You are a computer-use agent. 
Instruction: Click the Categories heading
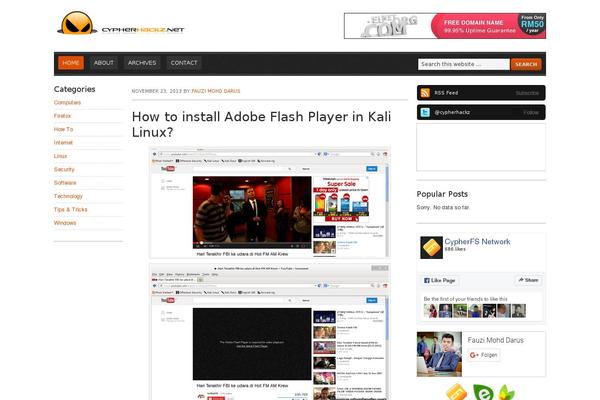point(75,89)
